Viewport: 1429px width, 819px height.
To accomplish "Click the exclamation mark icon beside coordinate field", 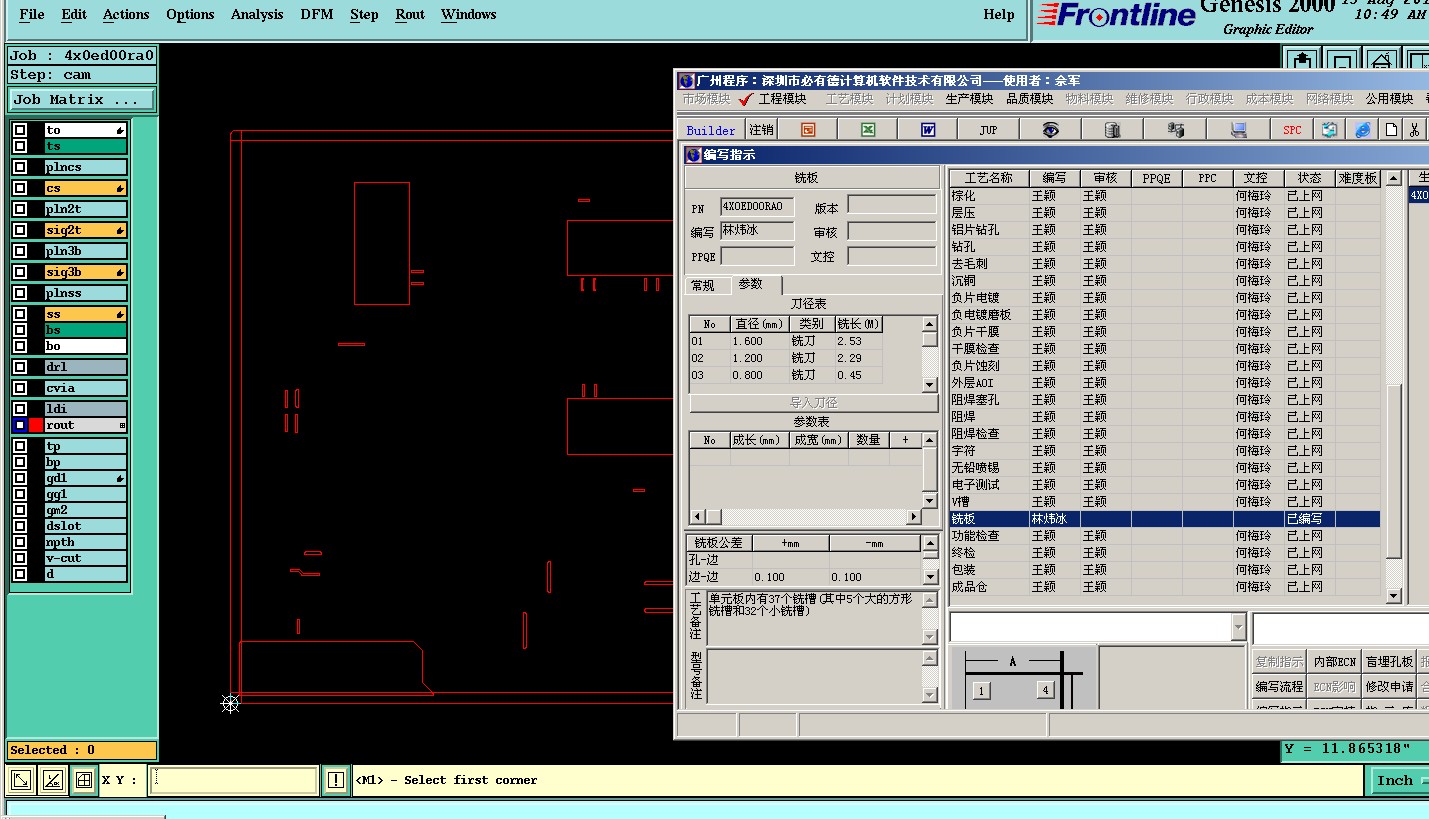I will [x=335, y=780].
